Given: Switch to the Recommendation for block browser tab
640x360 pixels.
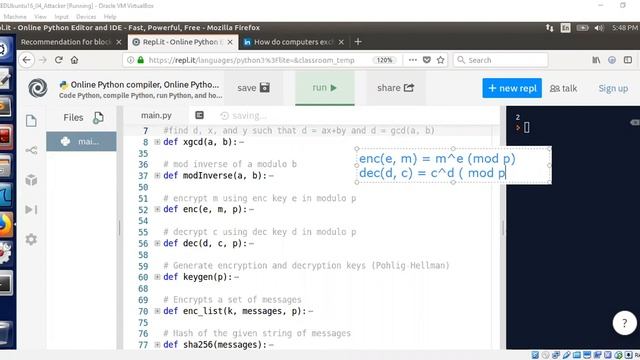Looking at the screenshot, I should (x=66, y=42).
